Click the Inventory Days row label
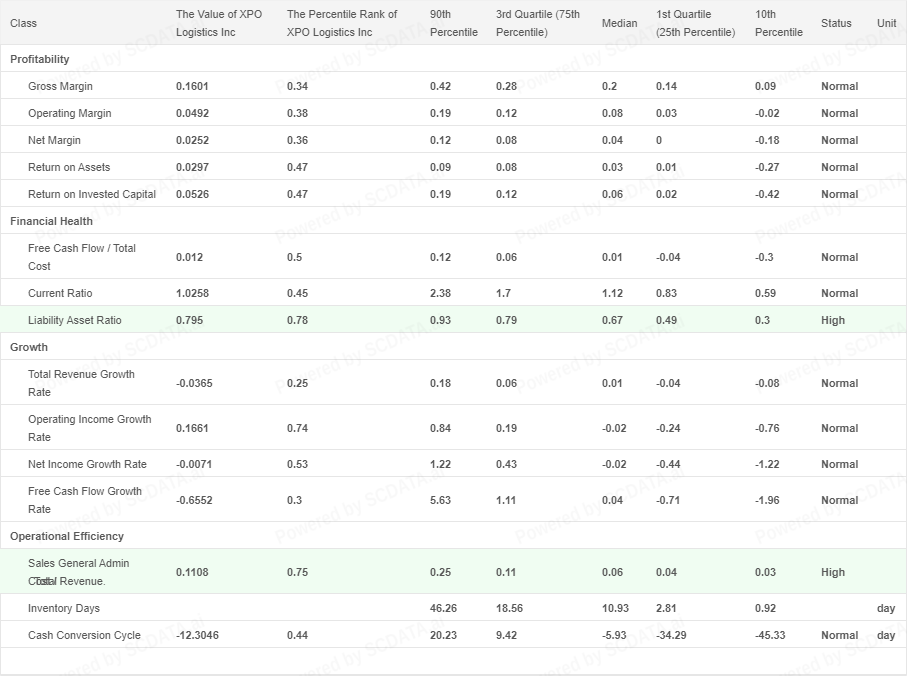Viewport: 907px width, 676px height. coord(64,608)
